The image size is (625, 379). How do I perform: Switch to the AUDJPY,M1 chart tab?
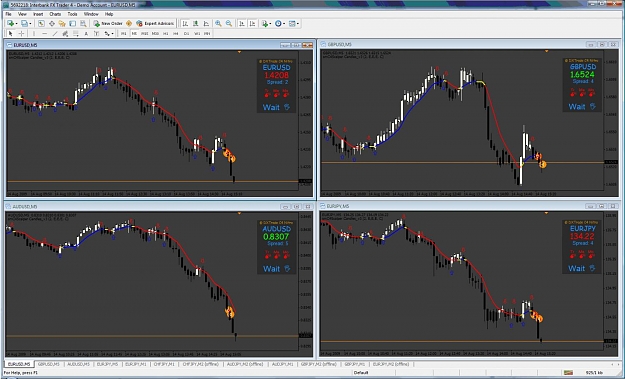[x=282, y=364]
